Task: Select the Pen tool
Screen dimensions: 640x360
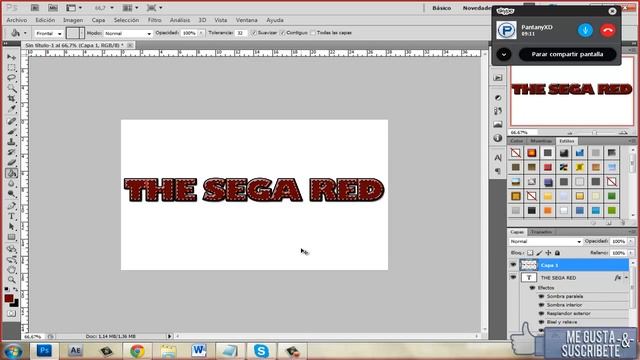Action: coord(11,206)
